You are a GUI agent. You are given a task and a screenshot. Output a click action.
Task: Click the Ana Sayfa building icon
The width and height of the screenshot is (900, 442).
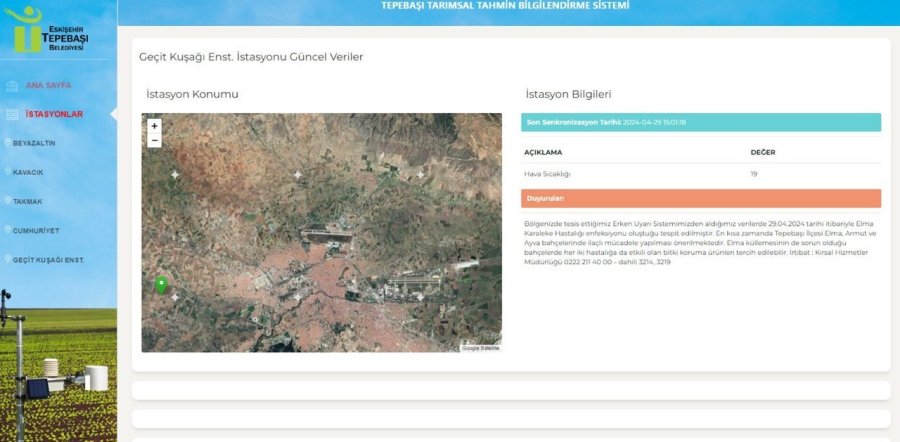point(12,86)
